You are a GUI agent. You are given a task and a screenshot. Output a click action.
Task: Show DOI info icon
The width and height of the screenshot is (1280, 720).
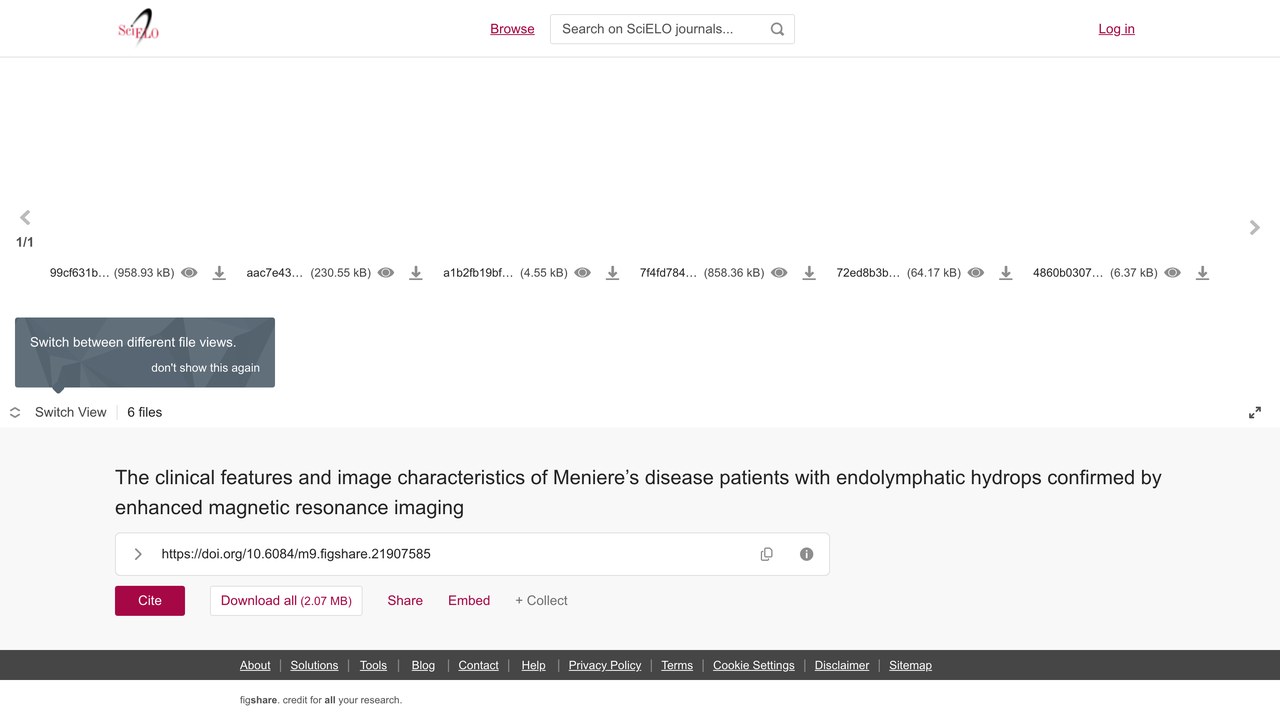[x=807, y=554]
